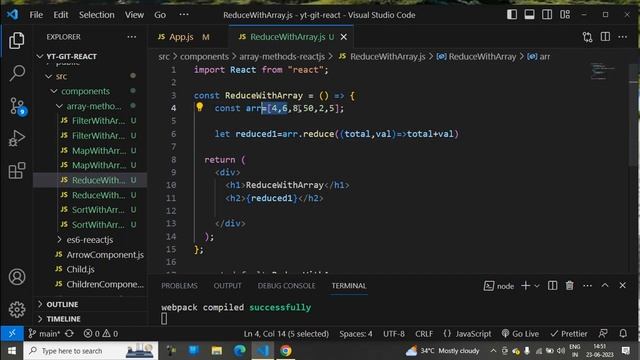
Task: Open the Extensions view
Action: coord(17,170)
